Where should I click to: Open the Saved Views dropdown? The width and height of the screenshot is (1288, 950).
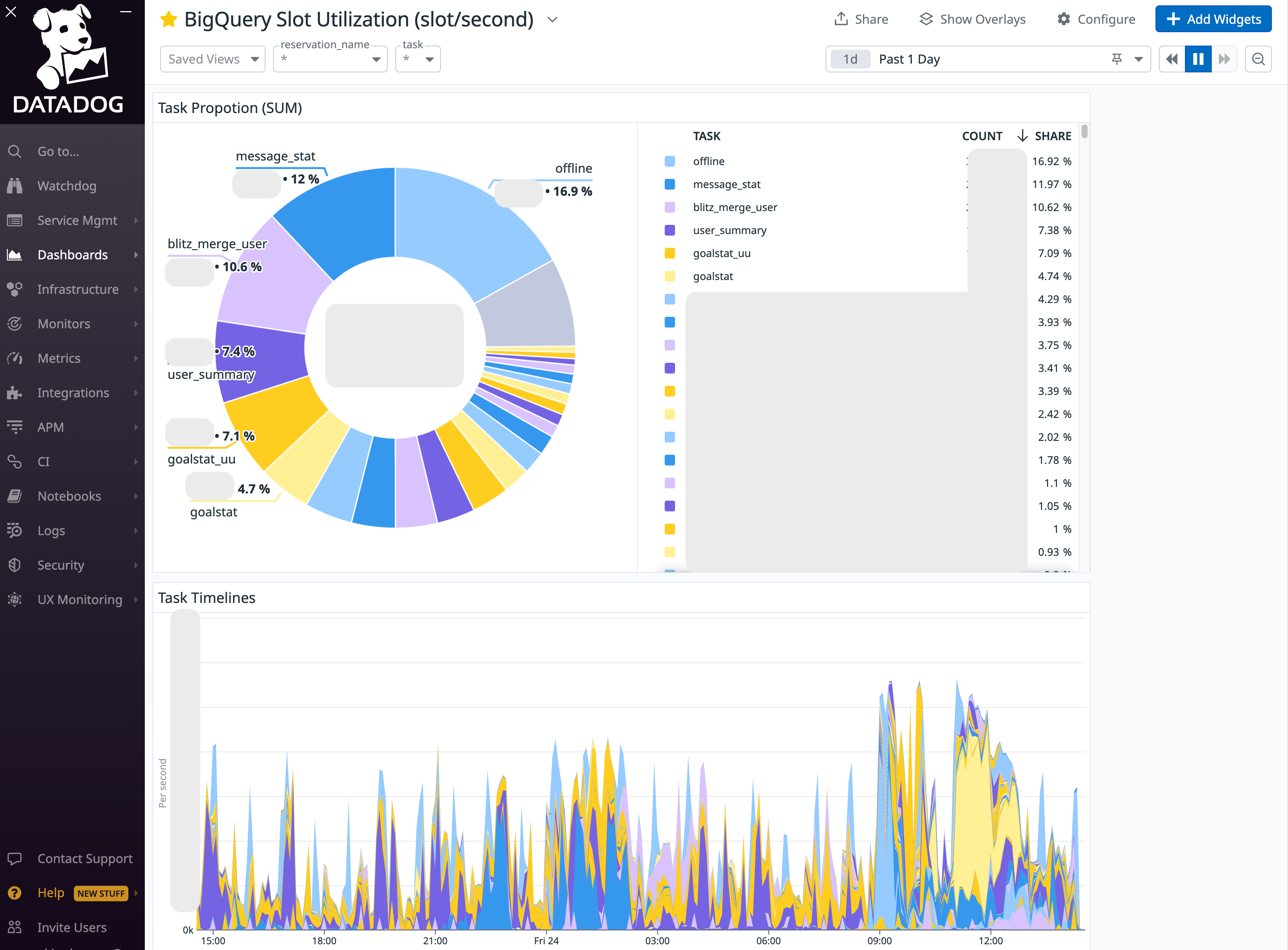tap(213, 59)
